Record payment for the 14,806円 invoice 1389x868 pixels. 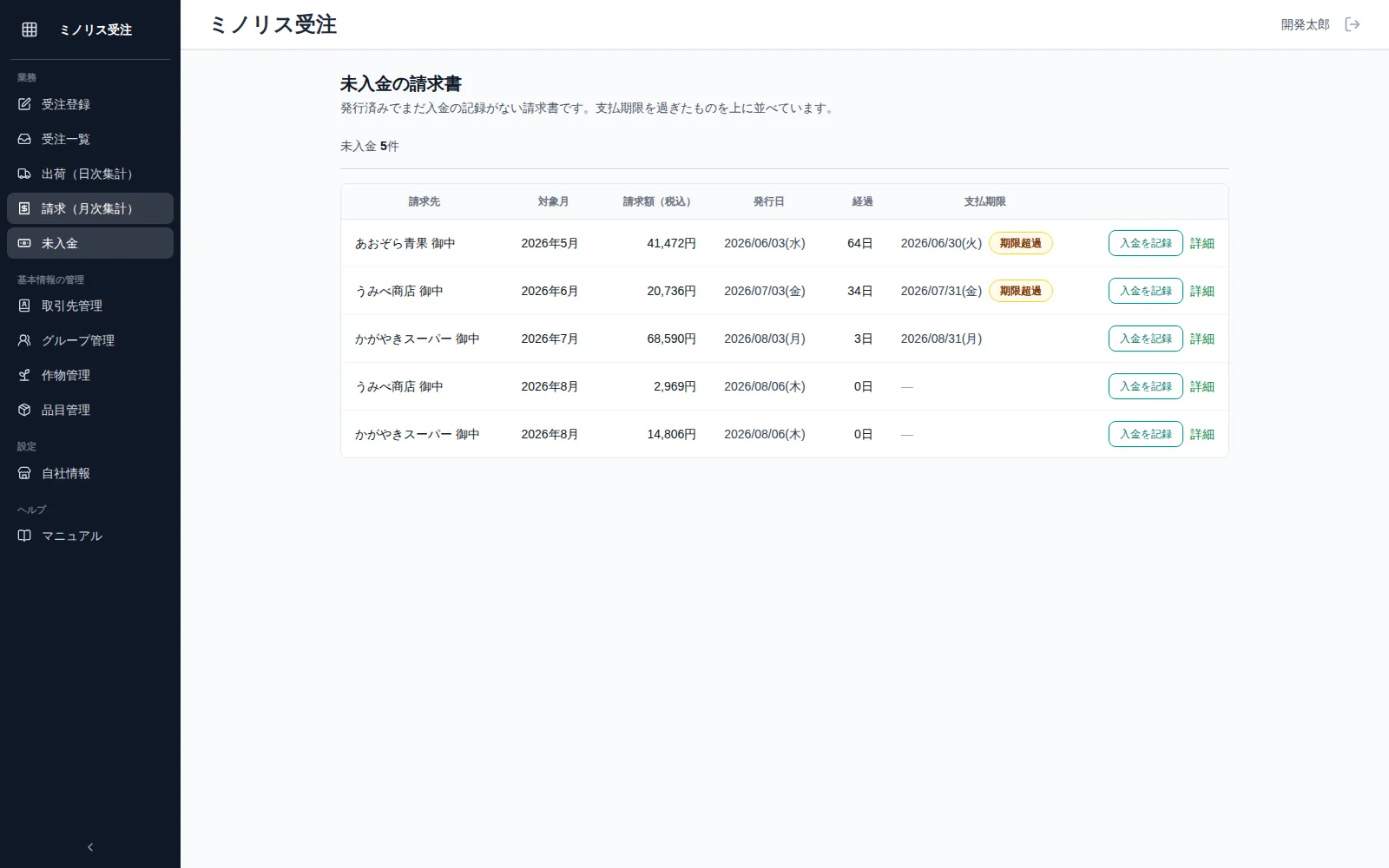click(x=1145, y=434)
